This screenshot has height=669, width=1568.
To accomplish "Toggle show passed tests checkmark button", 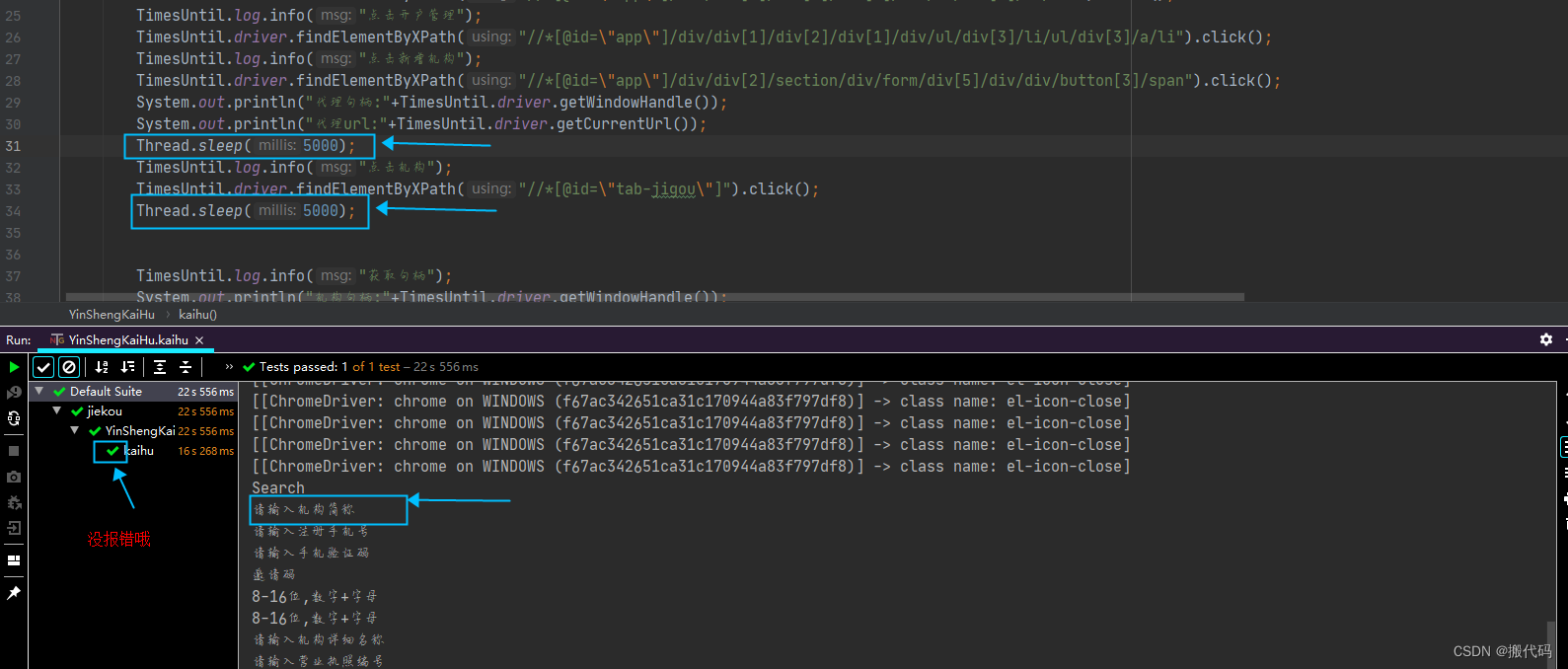I will pos(43,367).
